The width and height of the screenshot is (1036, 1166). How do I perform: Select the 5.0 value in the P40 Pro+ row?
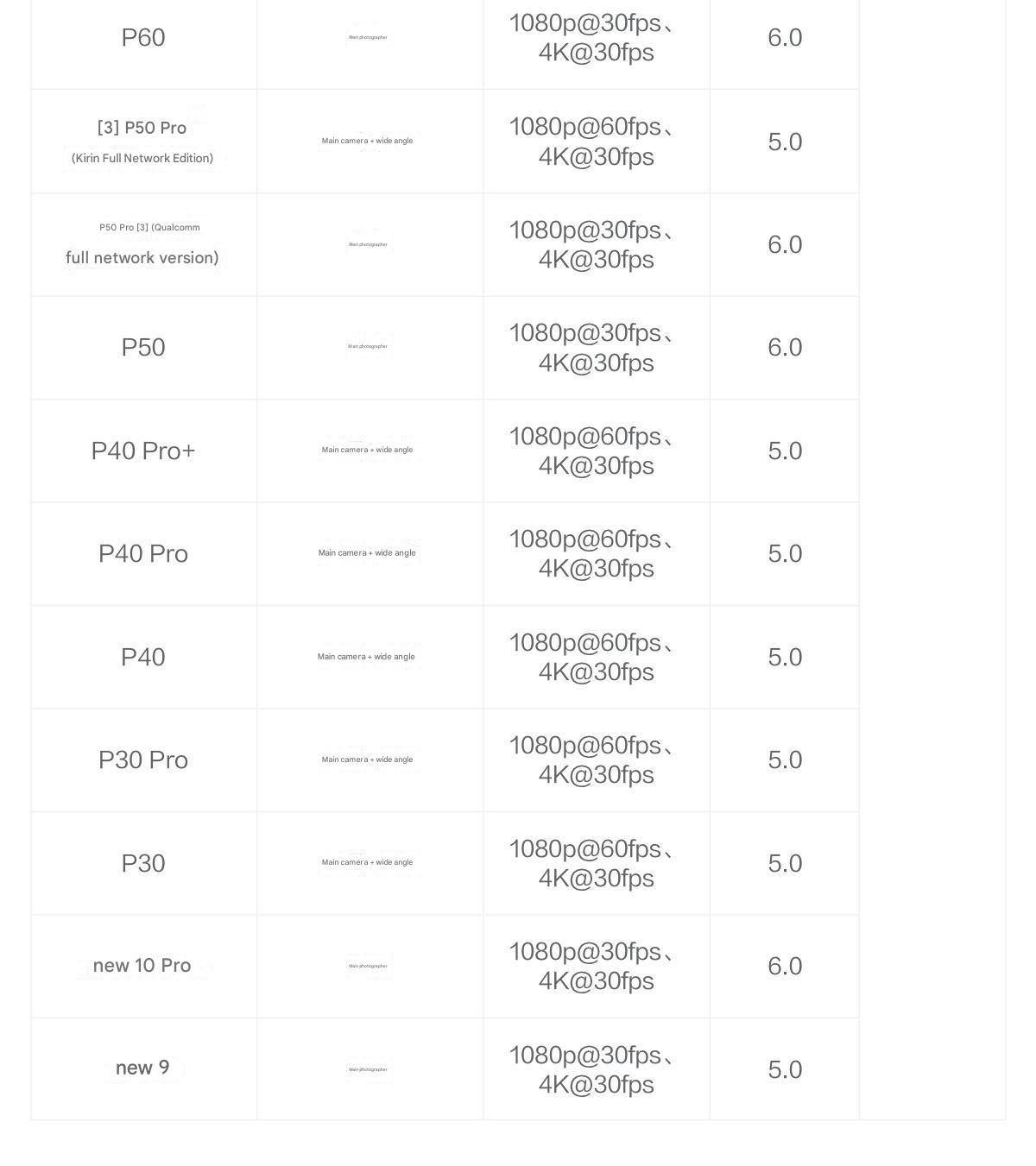coord(785,451)
